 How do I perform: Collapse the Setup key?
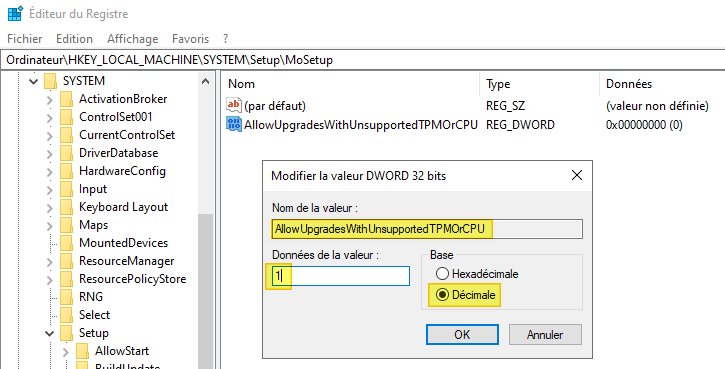tap(49, 333)
